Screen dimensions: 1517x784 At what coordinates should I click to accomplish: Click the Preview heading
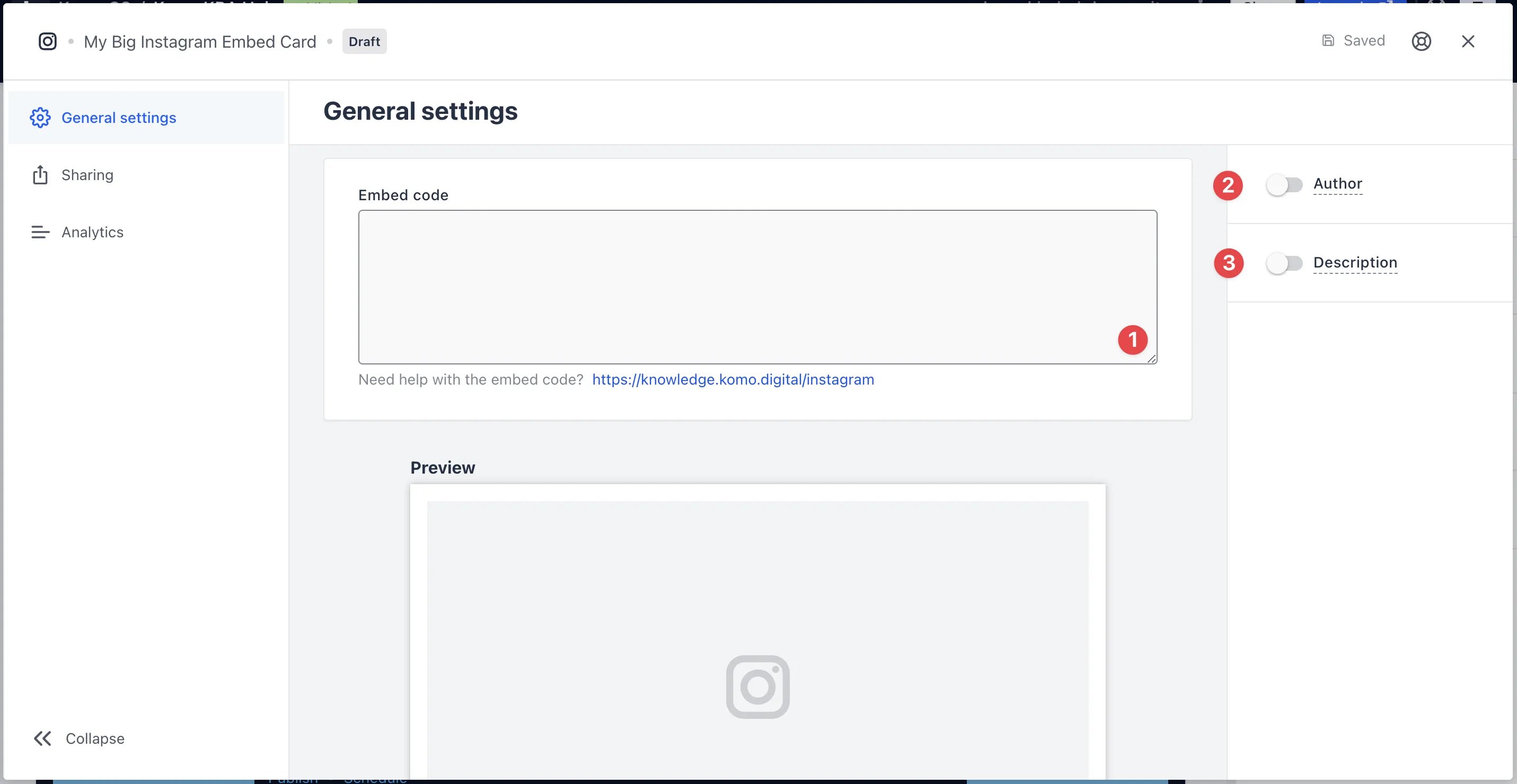point(443,468)
